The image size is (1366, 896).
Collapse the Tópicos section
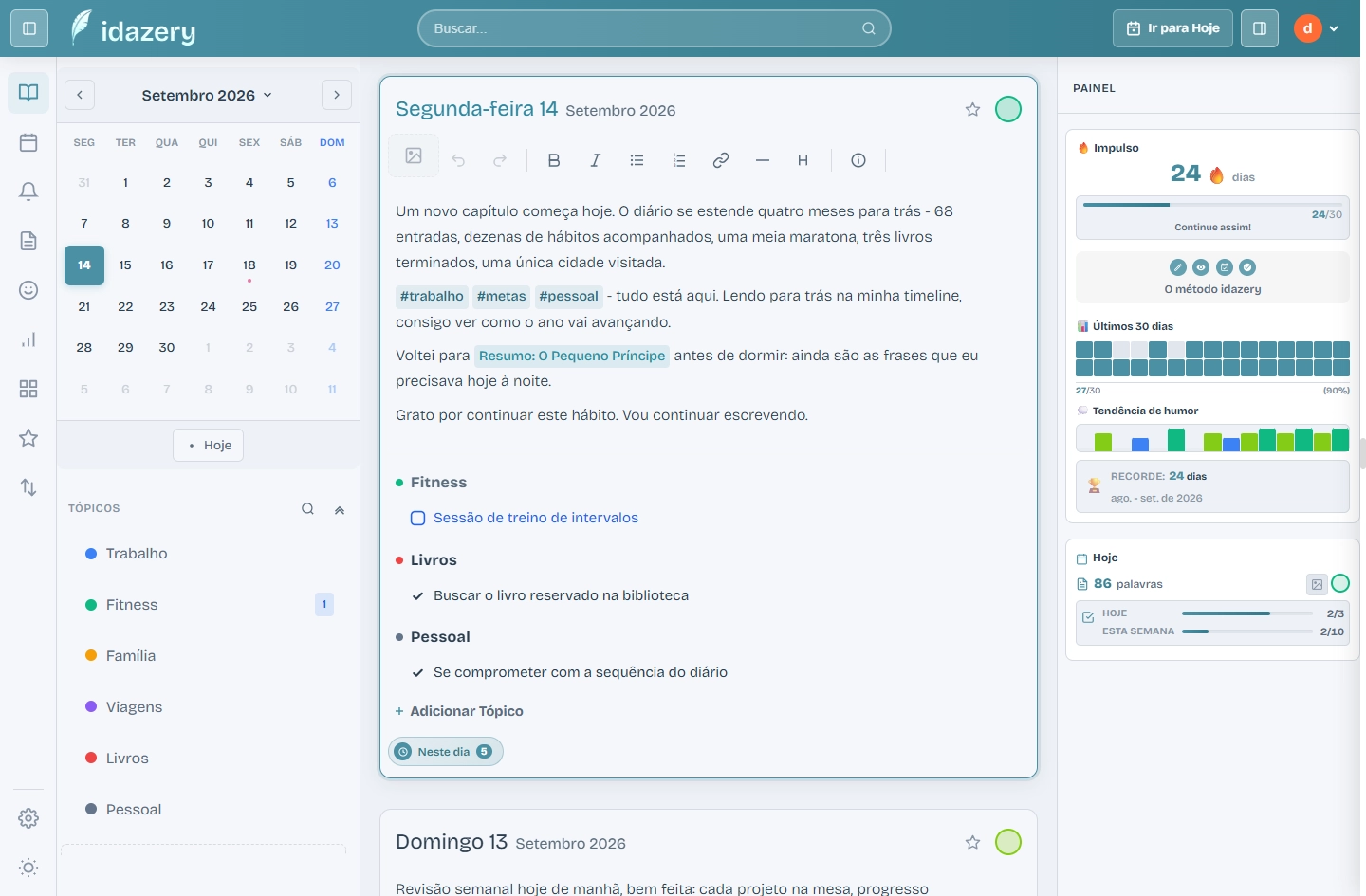coord(340,509)
